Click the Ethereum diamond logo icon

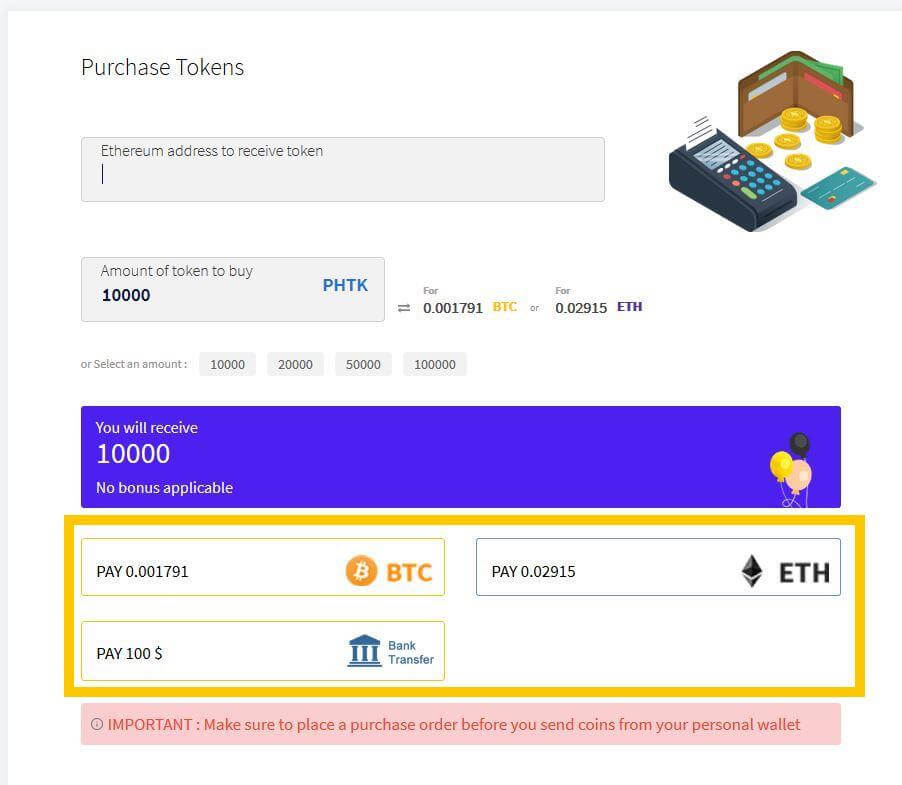click(752, 570)
